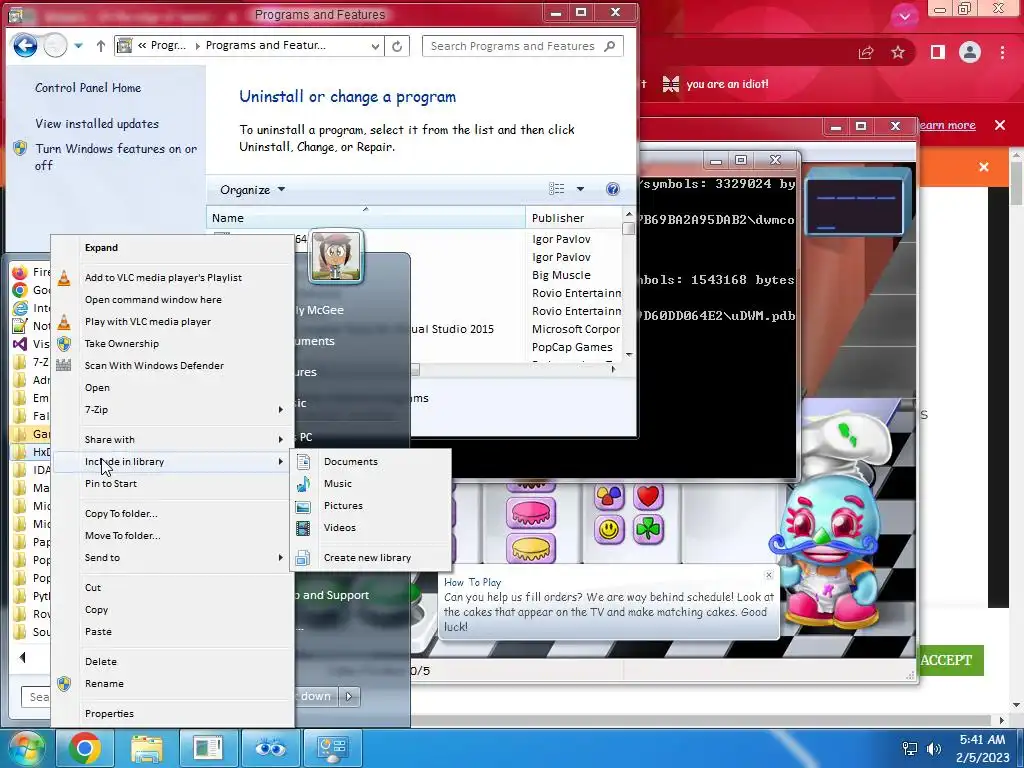
Task: Click the user avatar picture in Start menu
Action: click(336, 256)
